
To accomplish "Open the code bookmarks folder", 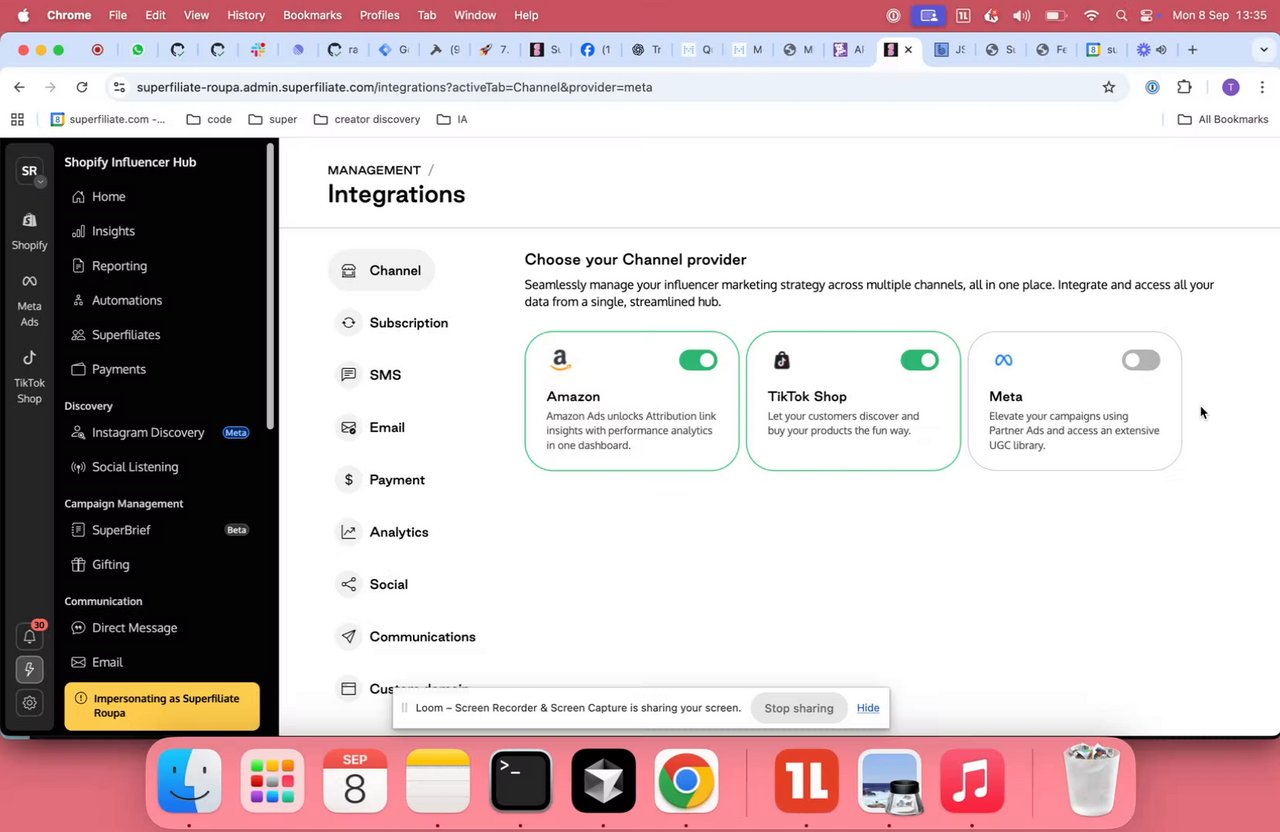I will pyautogui.click(x=209, y=119).
